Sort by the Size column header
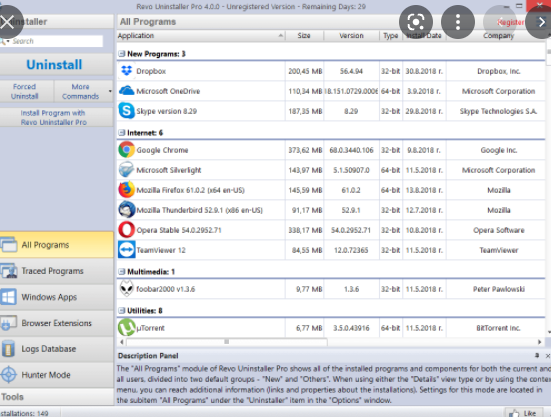The width and height of the screenshot is (551, 417). [304, 35]
